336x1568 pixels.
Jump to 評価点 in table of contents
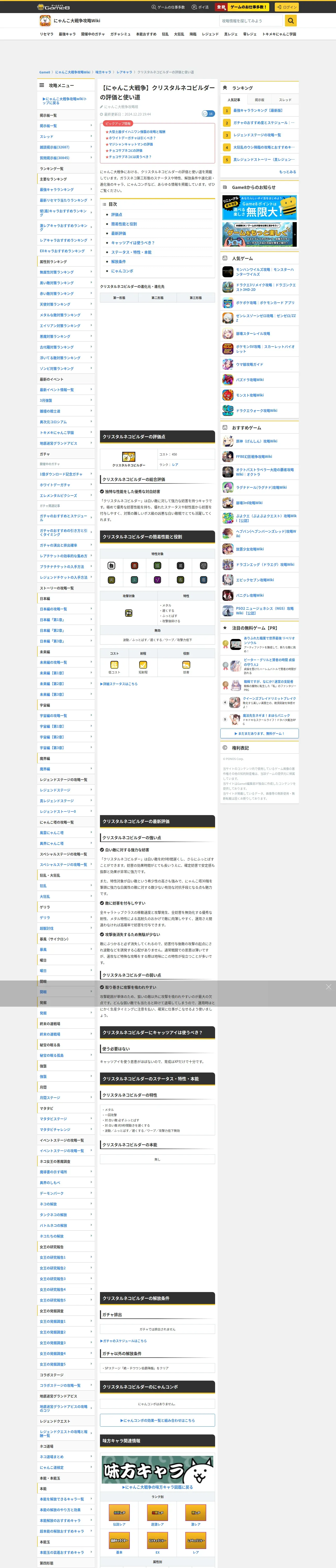click(x=116, y=215)
